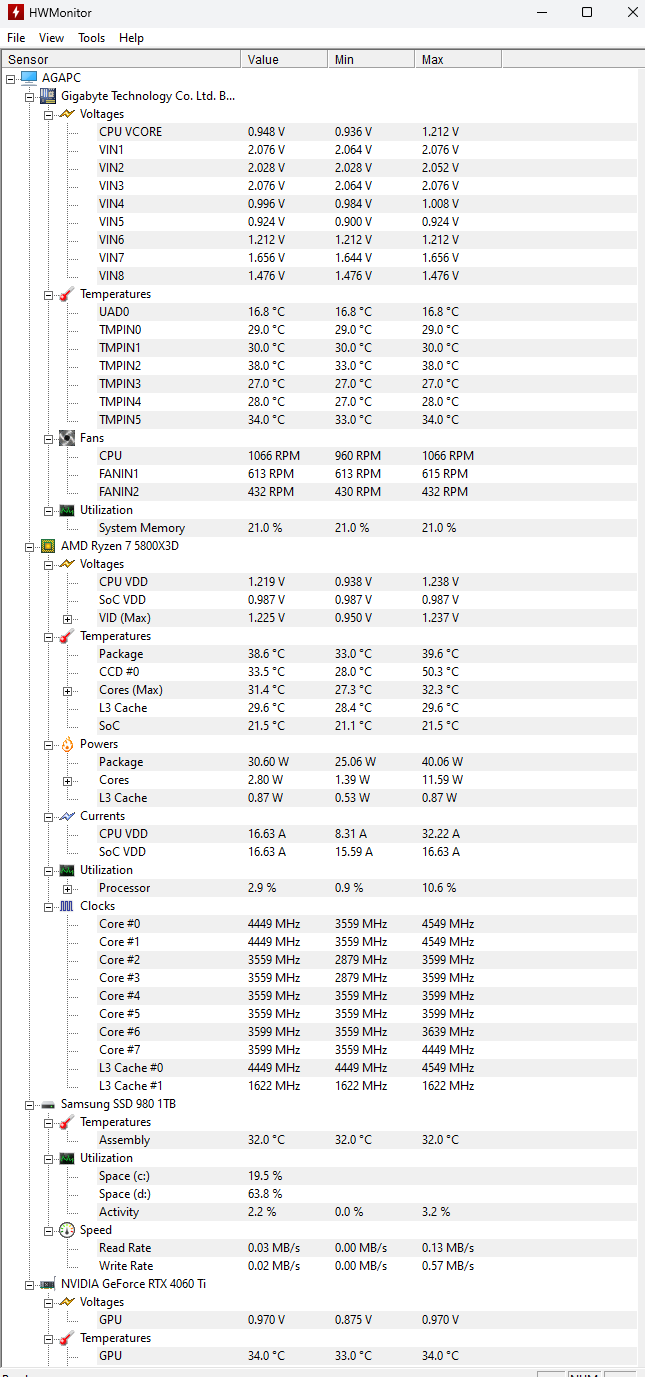Select the CPU VCORE row

366,132
